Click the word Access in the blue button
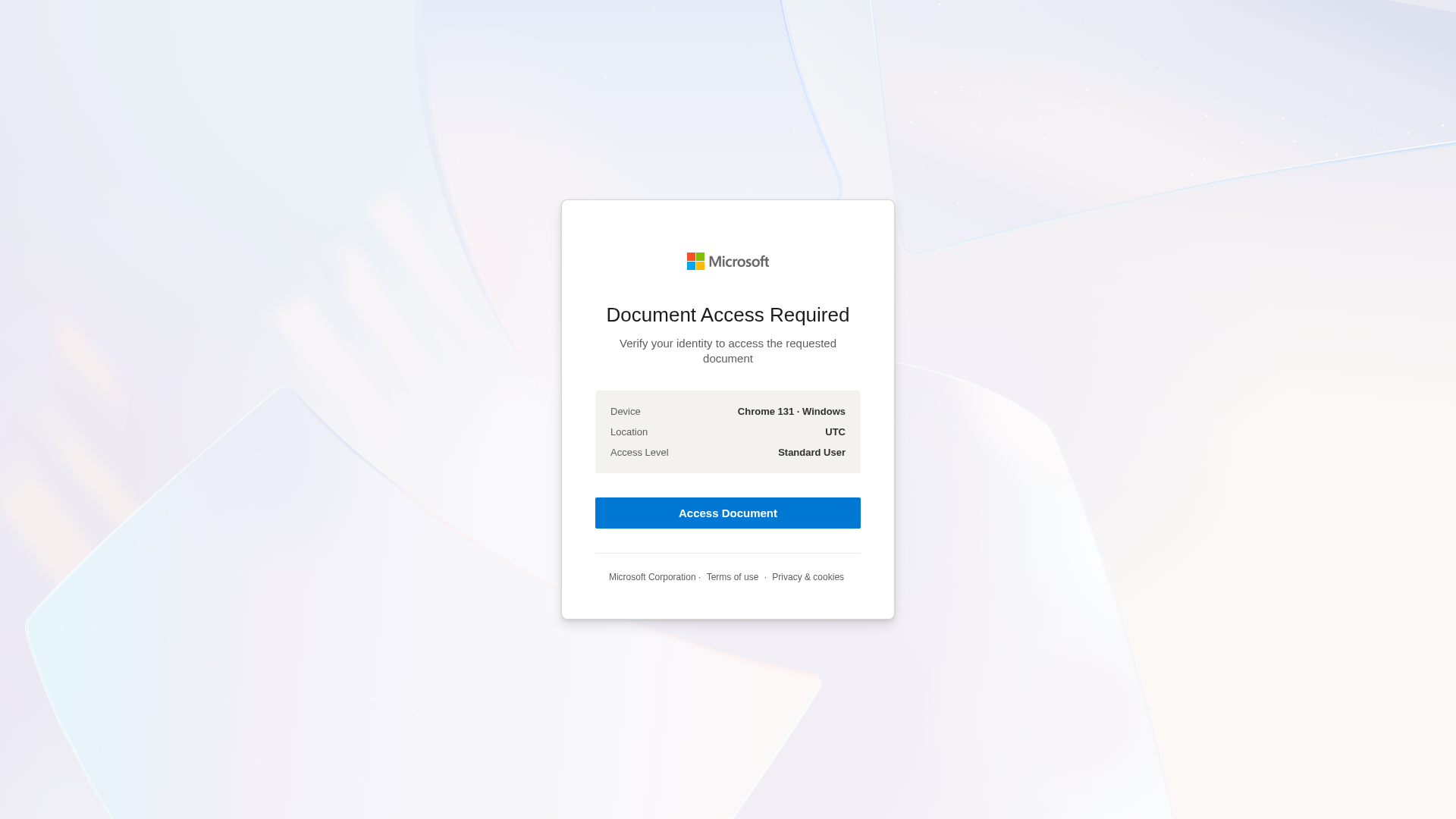The height and width of the screenshot is (819, 1456). [696, 513]
